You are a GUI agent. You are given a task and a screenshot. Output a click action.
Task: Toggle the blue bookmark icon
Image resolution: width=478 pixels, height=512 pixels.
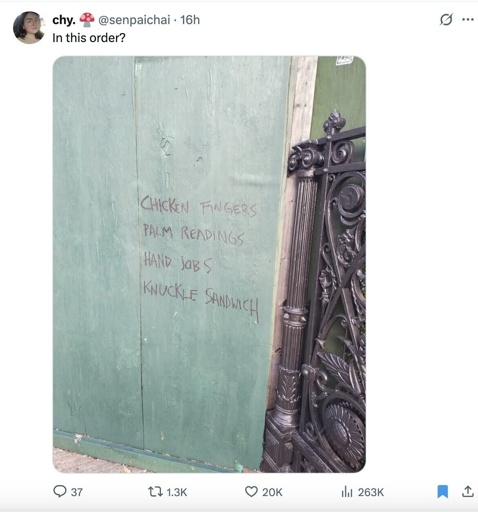[x=443, y=492]
